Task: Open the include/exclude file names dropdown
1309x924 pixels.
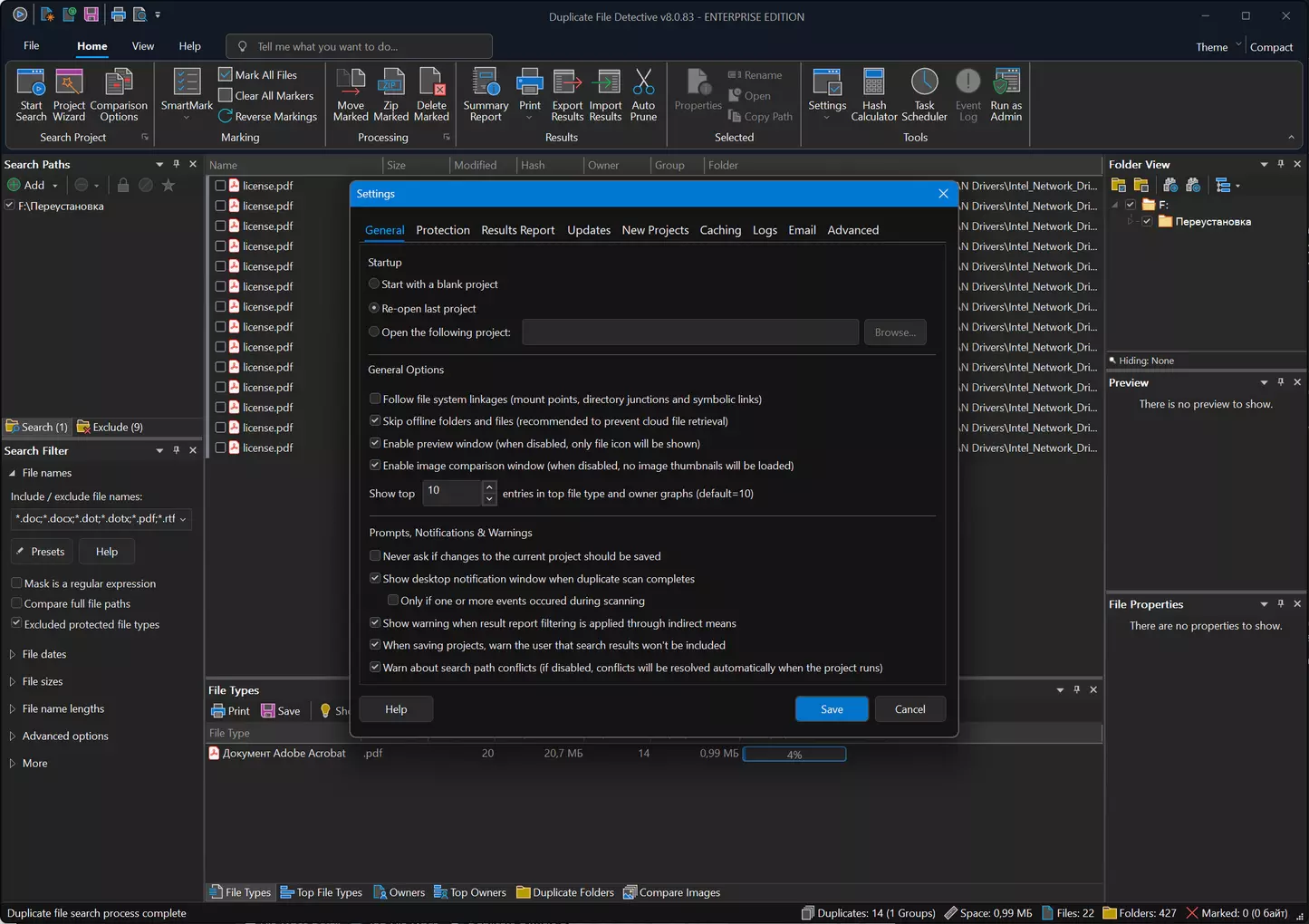Action: pyautogui.click(x=183, y=519)
